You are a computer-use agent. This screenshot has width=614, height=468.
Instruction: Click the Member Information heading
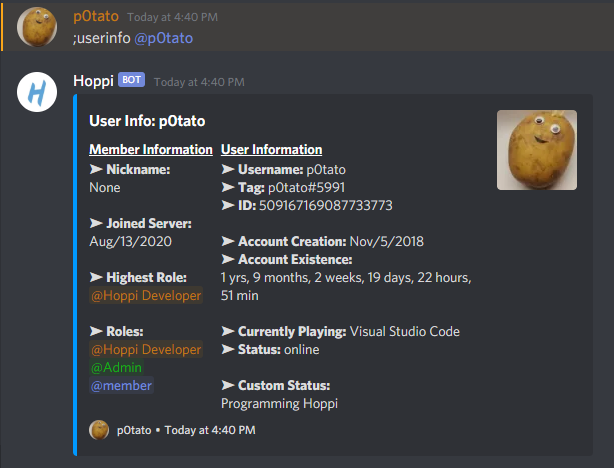(x=151, y=149)
